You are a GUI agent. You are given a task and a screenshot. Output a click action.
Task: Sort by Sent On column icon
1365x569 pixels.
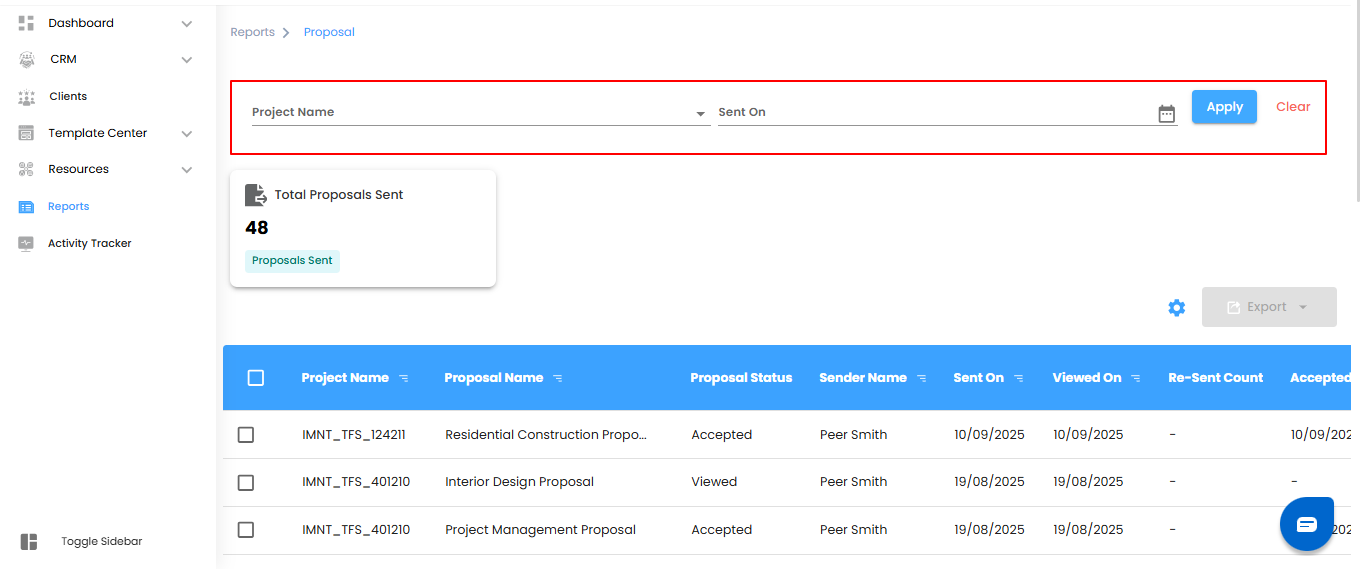1019,378
